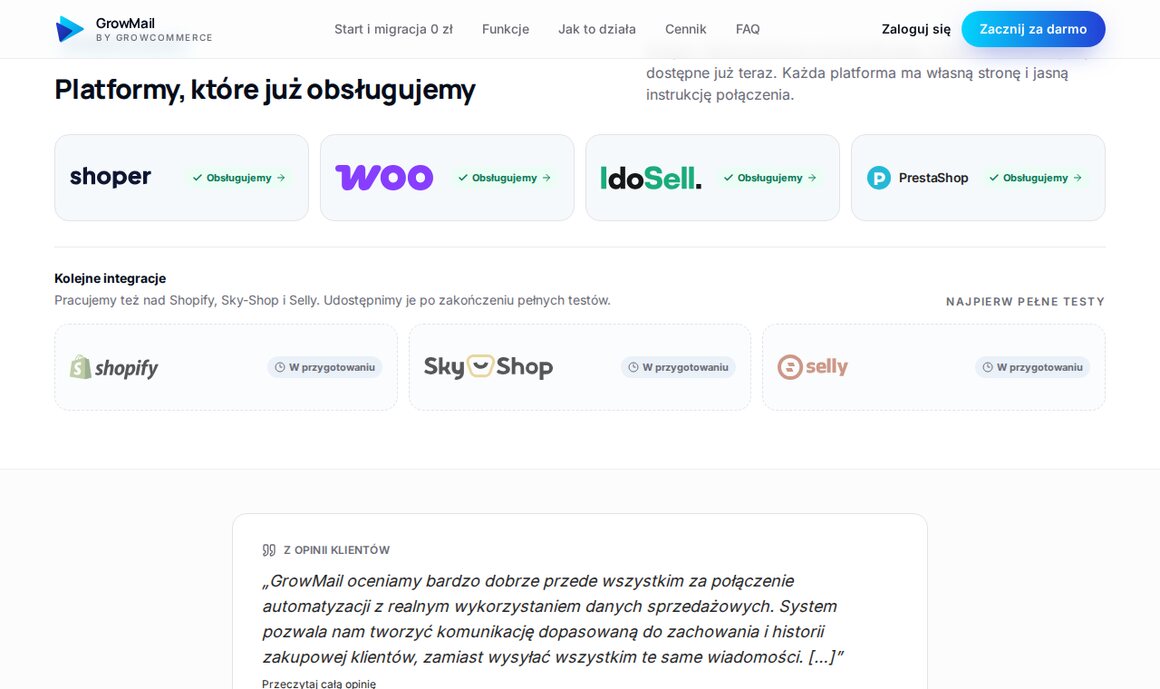This screenshot has height=689, width=1160.
Task: Open Jak to działa section
Action: tap(597, 29)
